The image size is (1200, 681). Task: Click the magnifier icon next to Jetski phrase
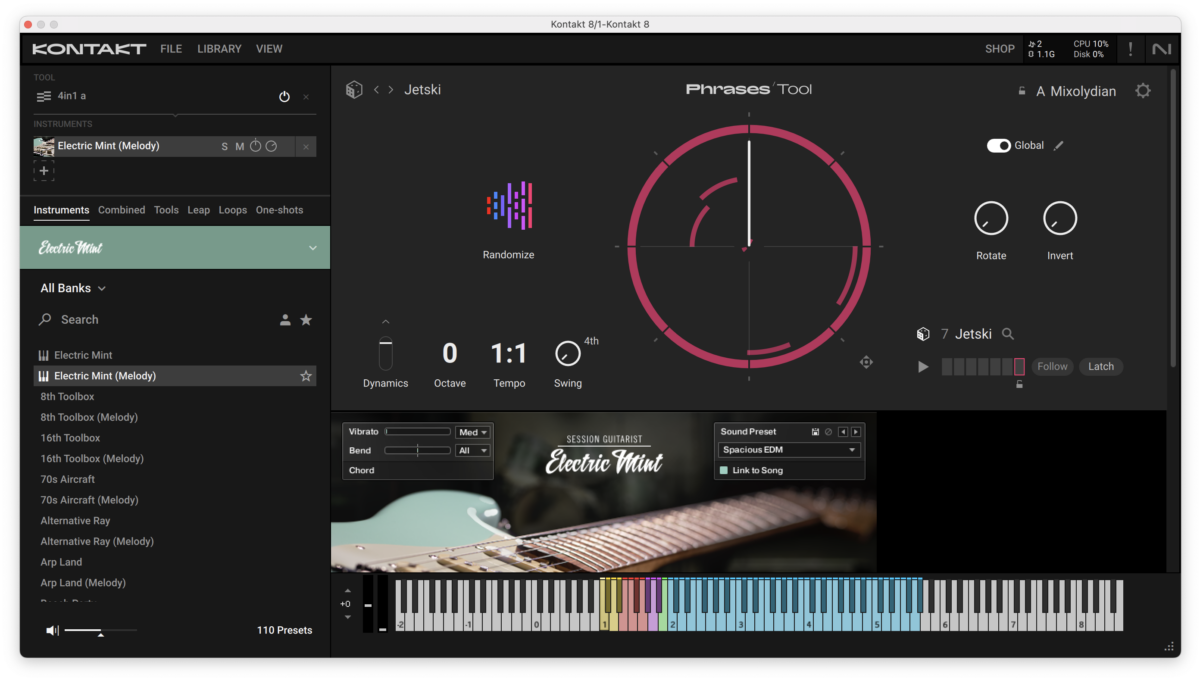(1008, 334)
